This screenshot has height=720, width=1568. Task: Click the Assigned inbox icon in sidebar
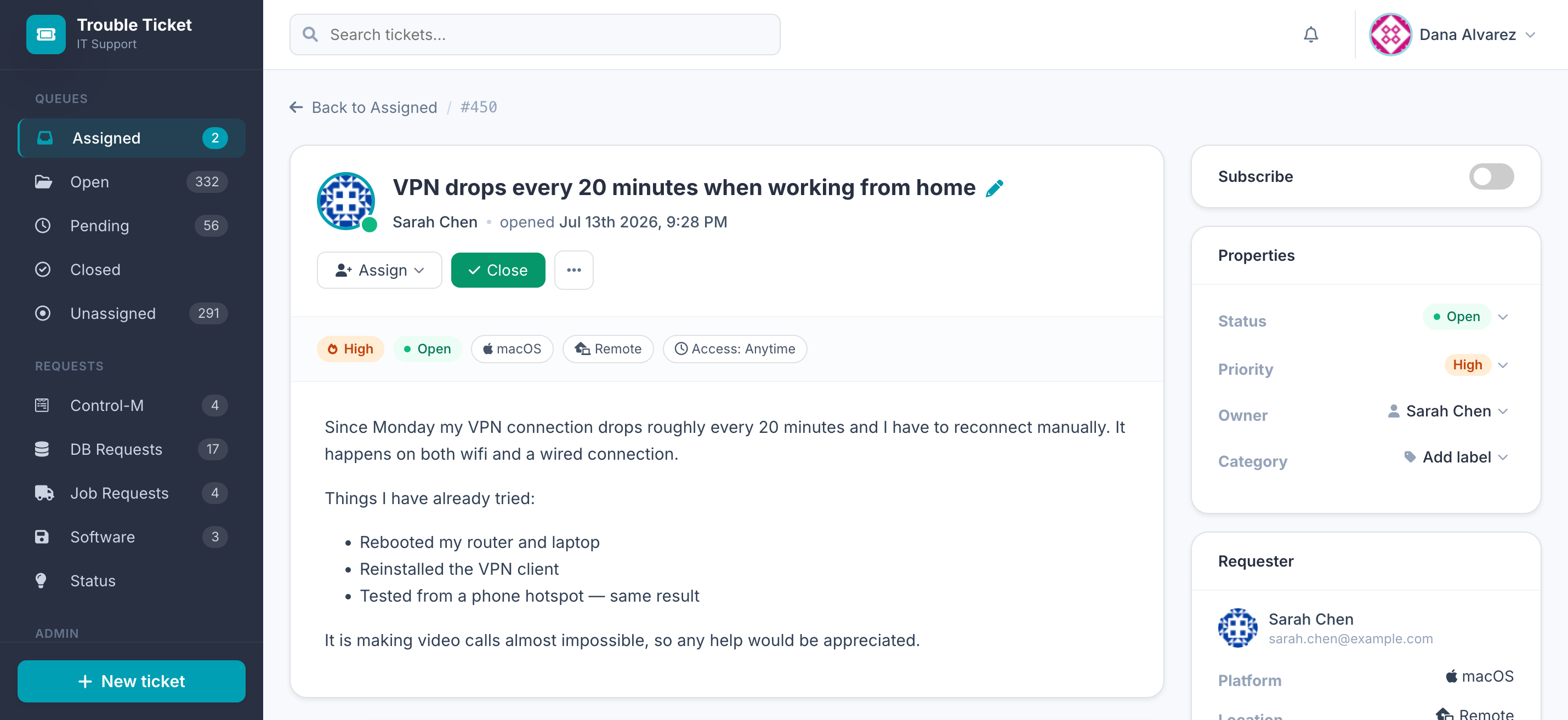point(45,138)
